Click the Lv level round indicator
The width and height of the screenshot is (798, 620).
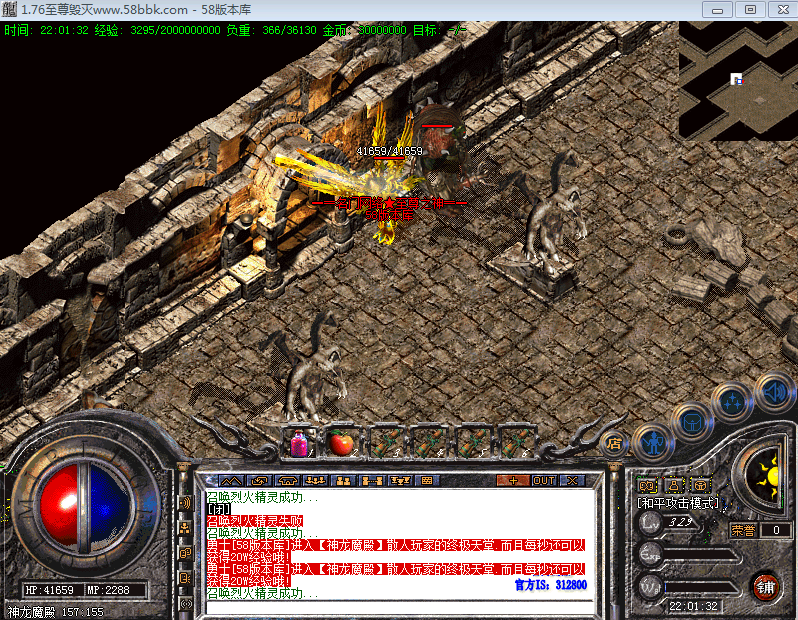pyautogui.click(x=650, y=522)
